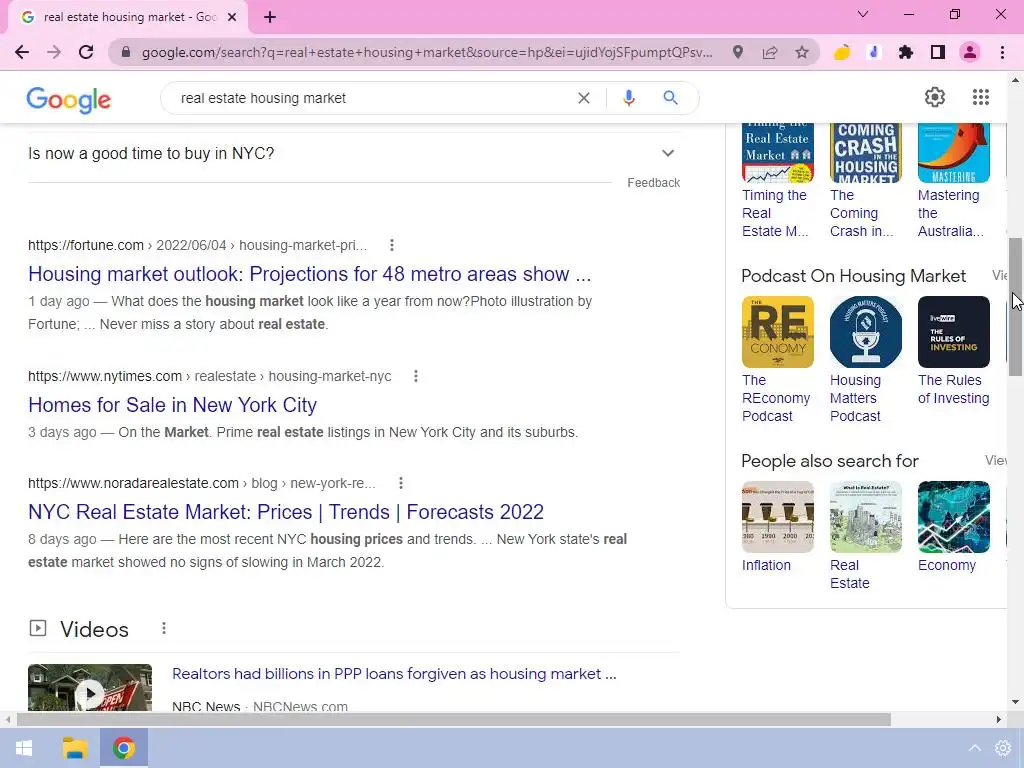The width and height of the screenshot is (1024, 768).
Task: Select the Economy related search
Action: pyautogui.click(x=953, y=528)
